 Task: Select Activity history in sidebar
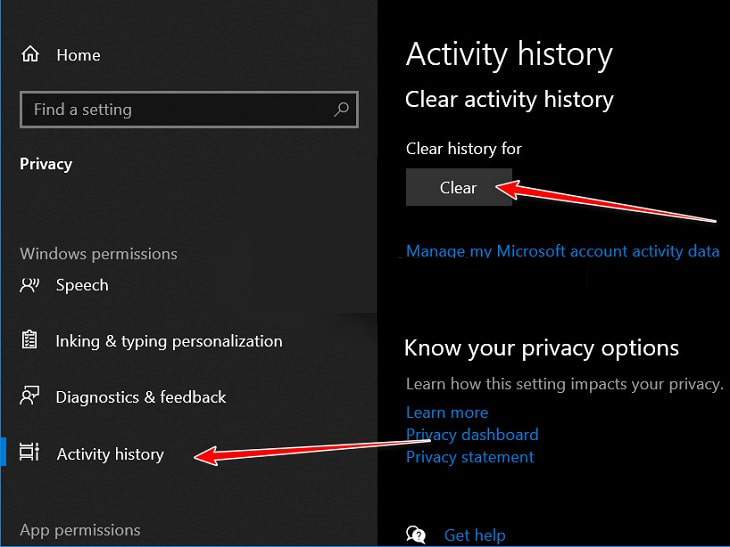(110, 454)
